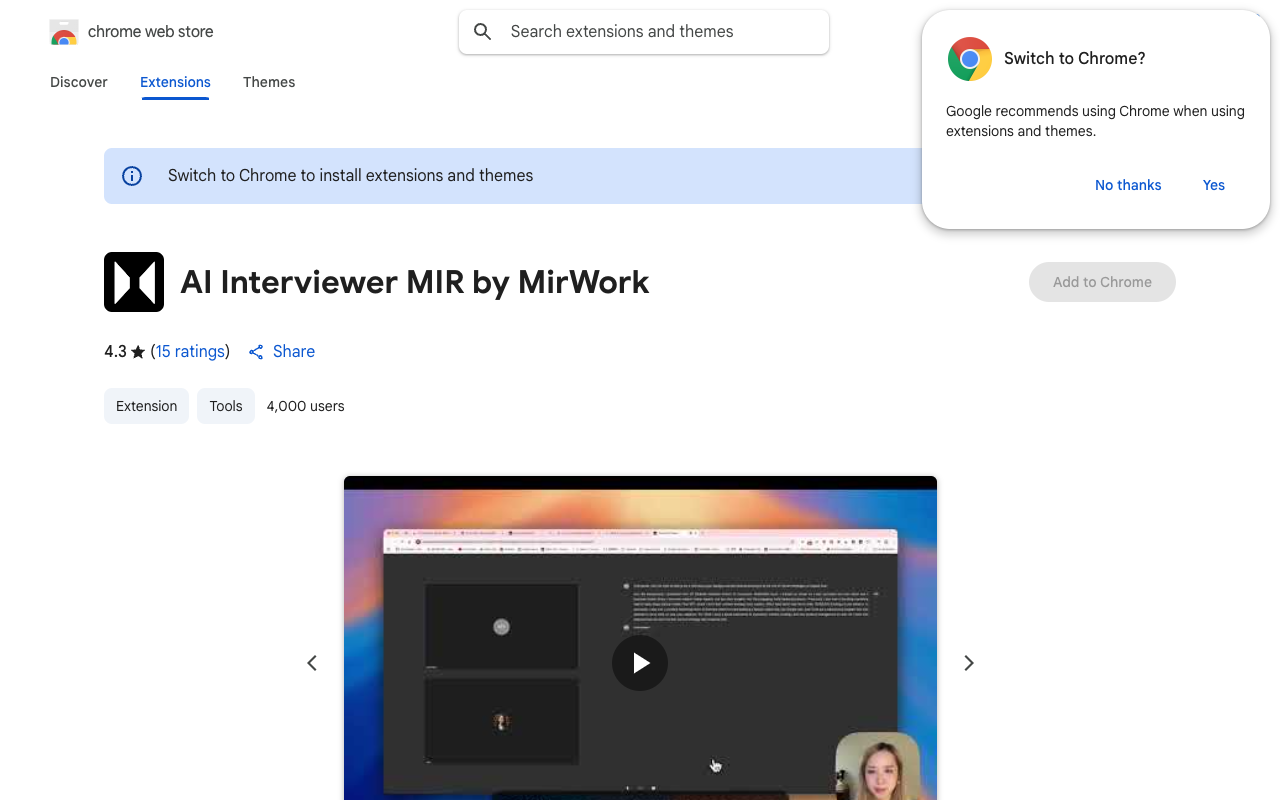The image size is (1280, 800).
Task: Click the star rating icon
Action: click(138, 352)
